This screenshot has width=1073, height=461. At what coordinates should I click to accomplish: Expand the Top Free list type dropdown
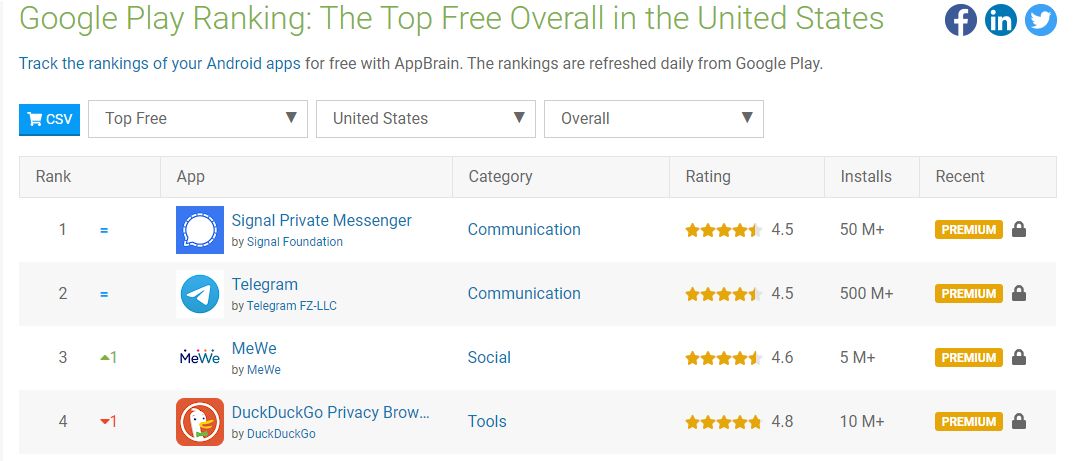[198, 119]
